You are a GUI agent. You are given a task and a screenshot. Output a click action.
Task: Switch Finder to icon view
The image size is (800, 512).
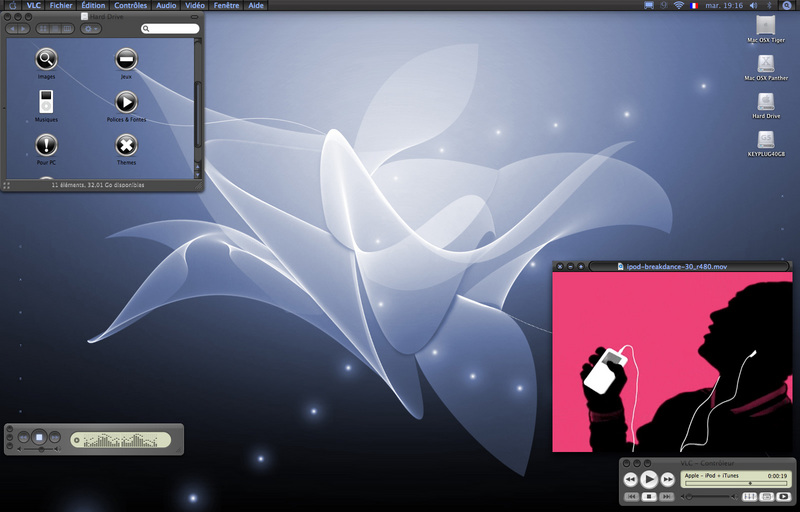coord(43,29)
